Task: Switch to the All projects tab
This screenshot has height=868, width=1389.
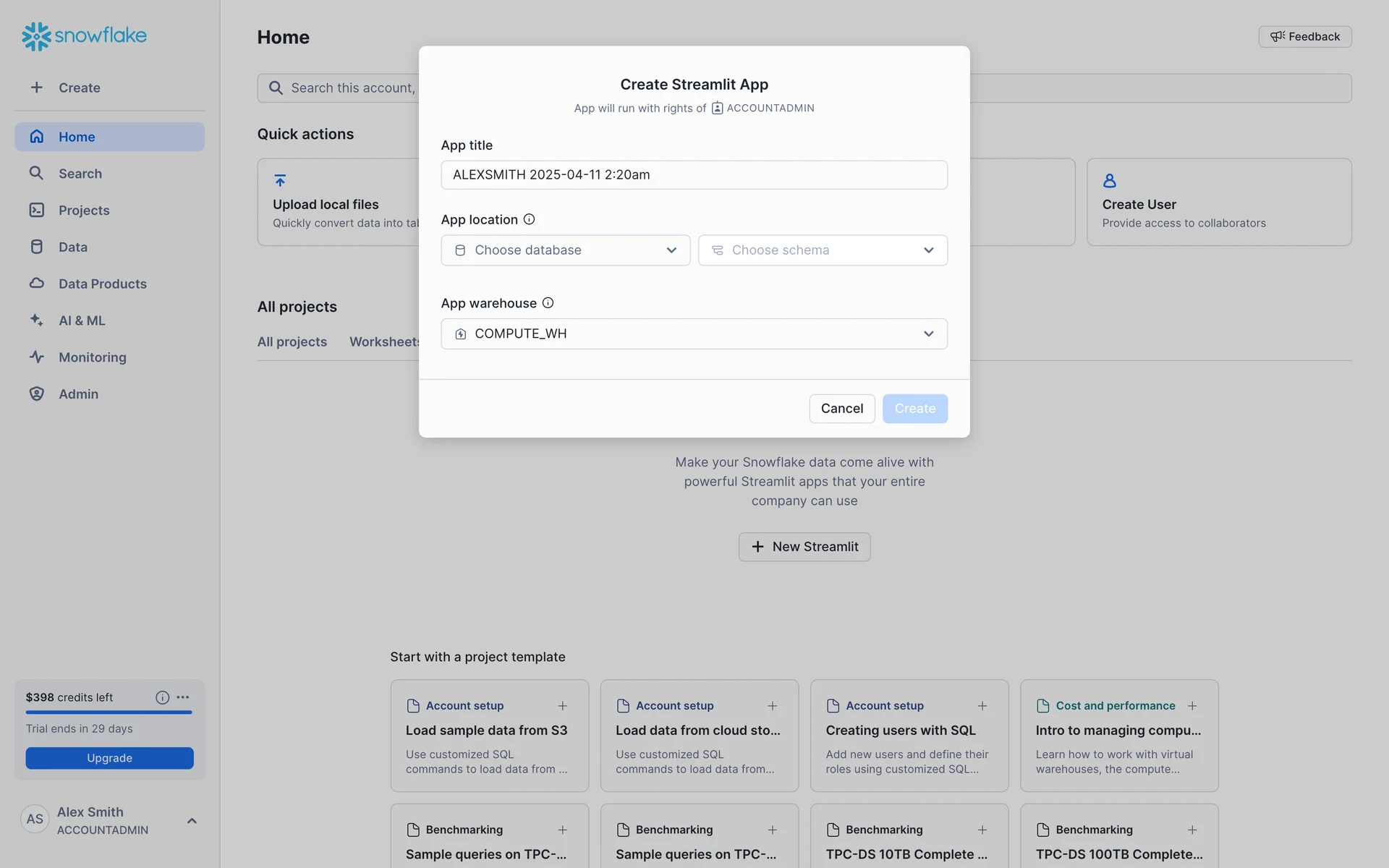Action: 292,341
